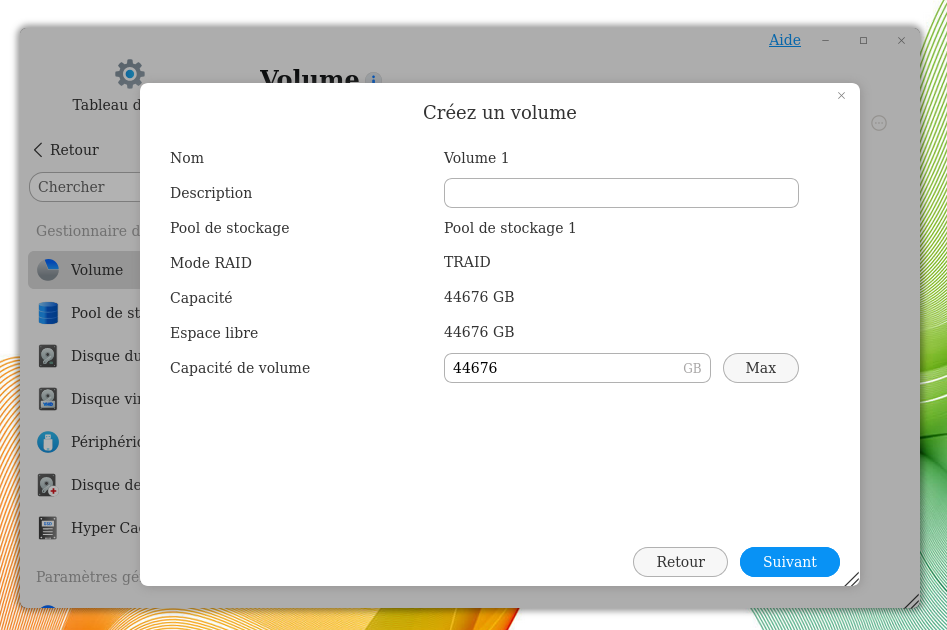Select the Disque dur hard drive icon
947x630 pixels.
click(x=48, y=356)
